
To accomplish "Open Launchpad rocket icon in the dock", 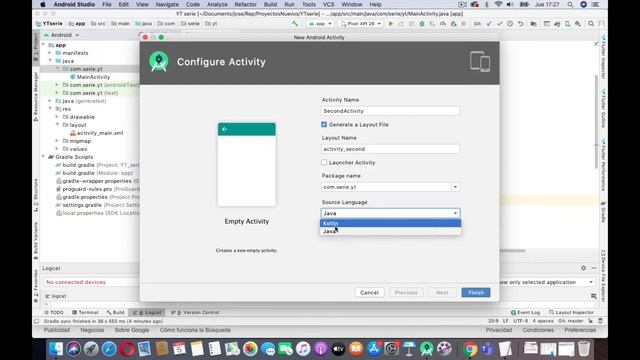I will pyautogui.click(x=91, y=349).
